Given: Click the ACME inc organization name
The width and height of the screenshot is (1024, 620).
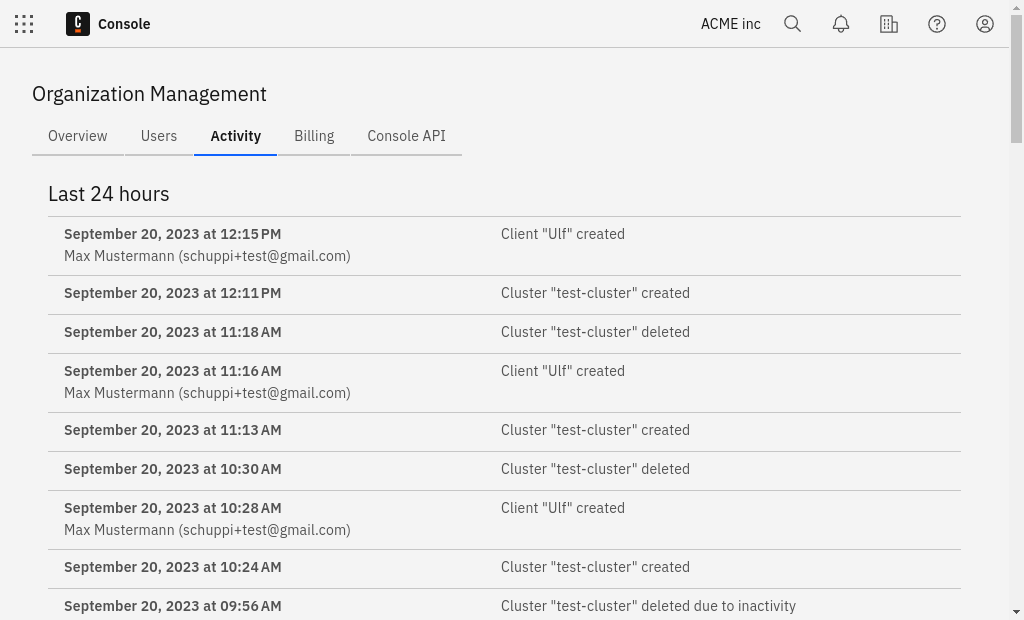Looking at the screenshot, I should click(x=730, y=24).
